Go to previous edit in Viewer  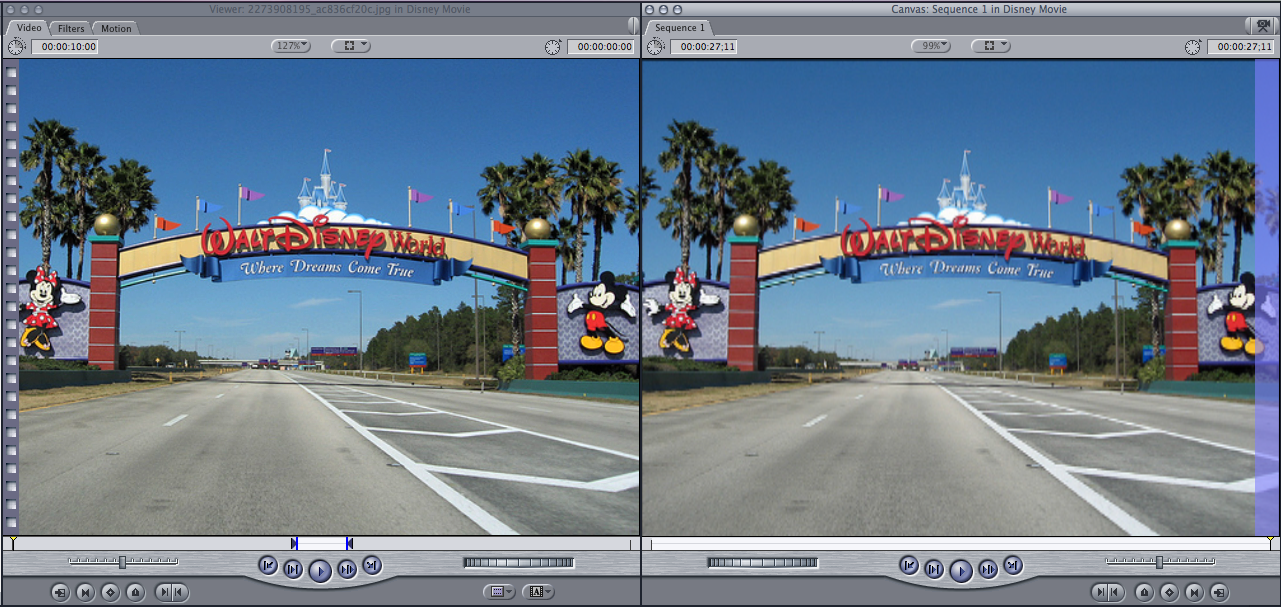268,565
